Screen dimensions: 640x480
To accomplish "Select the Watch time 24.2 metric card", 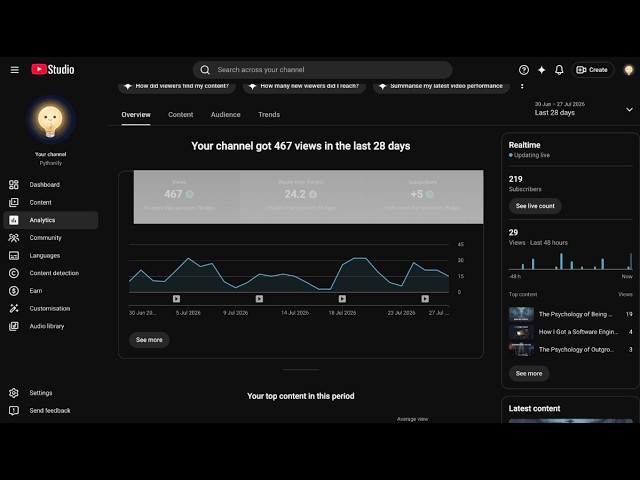I will point(301,197).
